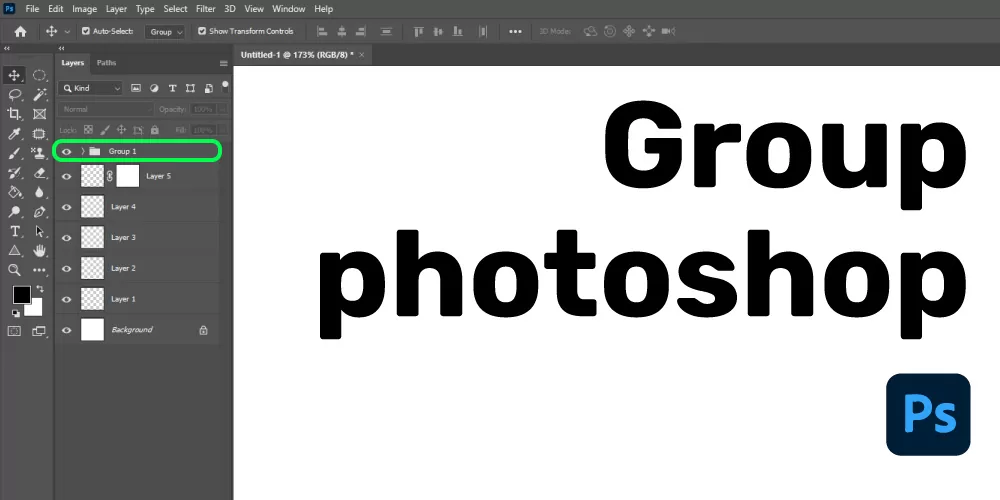Screen dimensions: 1000x500
Task: Select the Move tool in the toolbox
Action: pos(14,75)
